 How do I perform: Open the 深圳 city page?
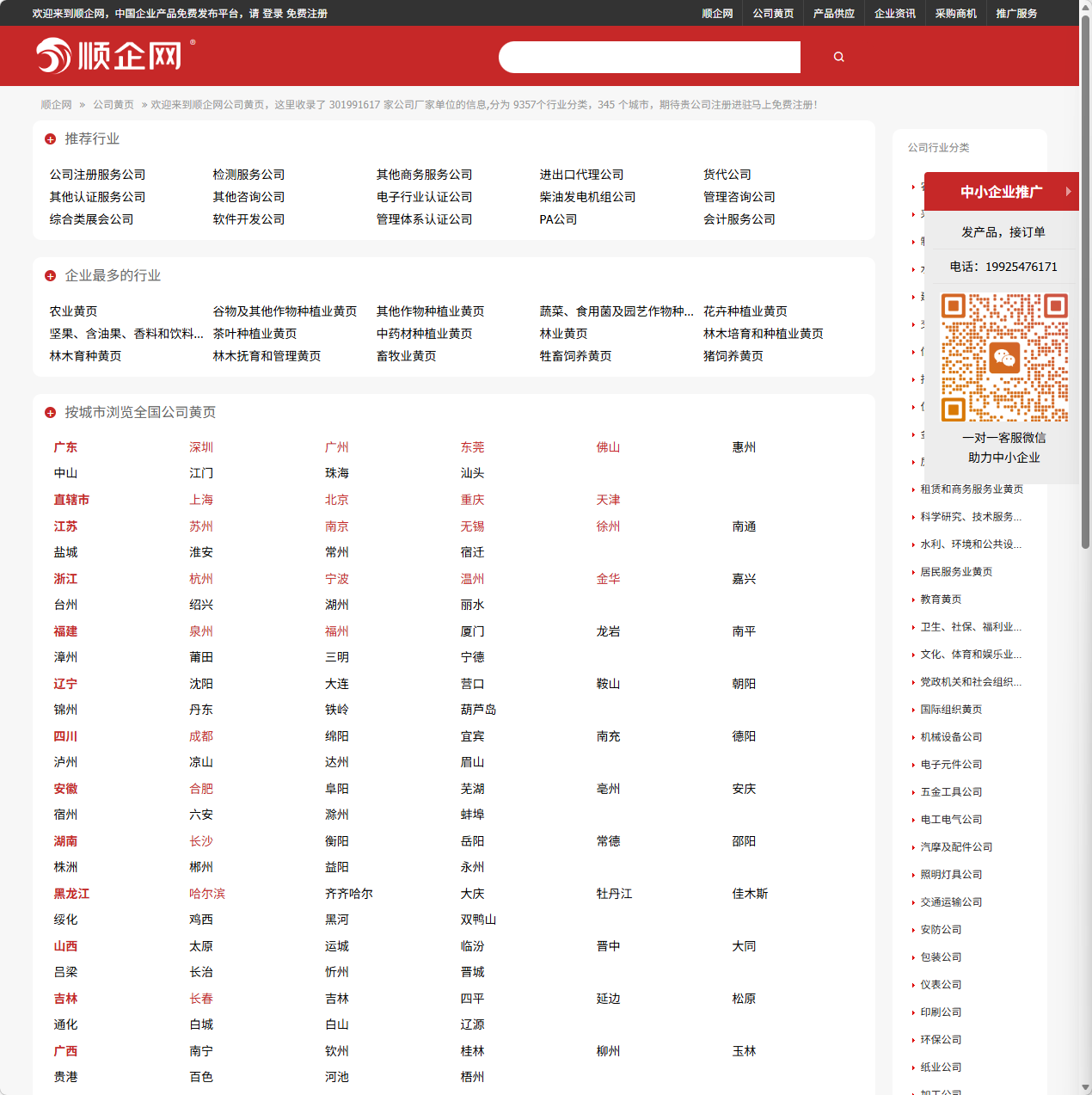point(201,447)
